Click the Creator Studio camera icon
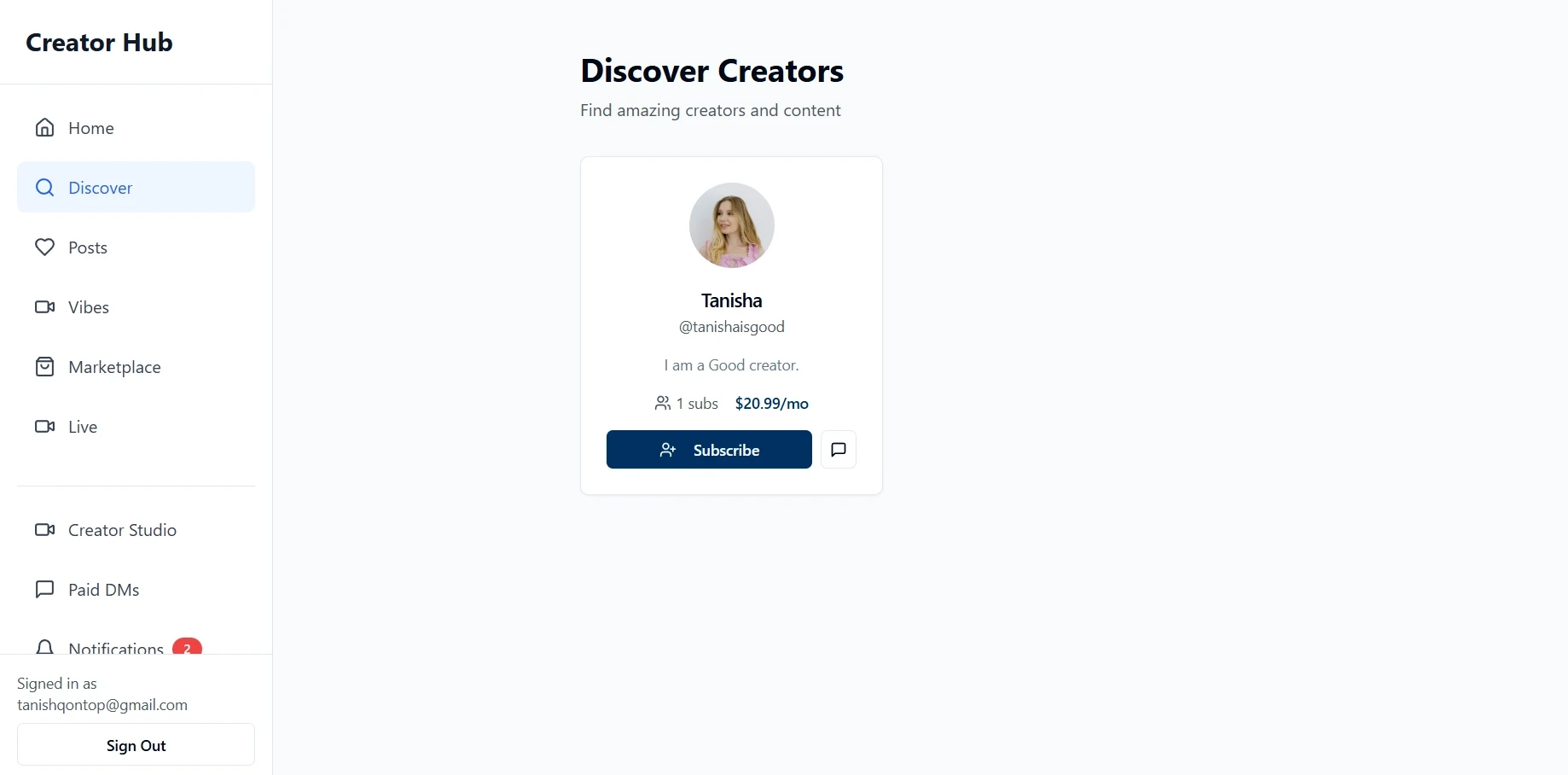 44,530
